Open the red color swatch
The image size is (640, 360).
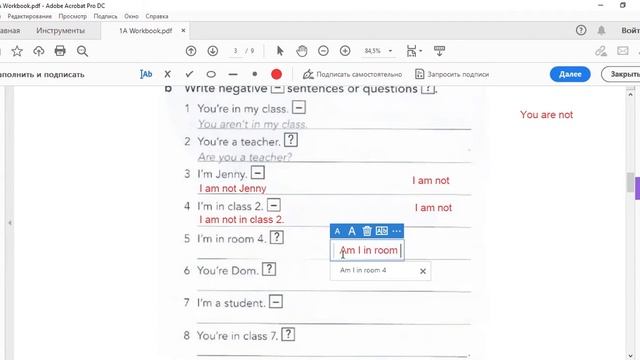(x=276, y=74)
